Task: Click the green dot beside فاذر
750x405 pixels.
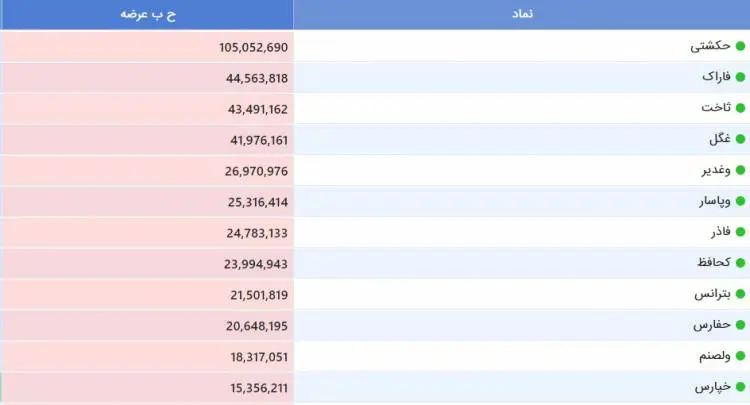Action: (x=740, y=232)
